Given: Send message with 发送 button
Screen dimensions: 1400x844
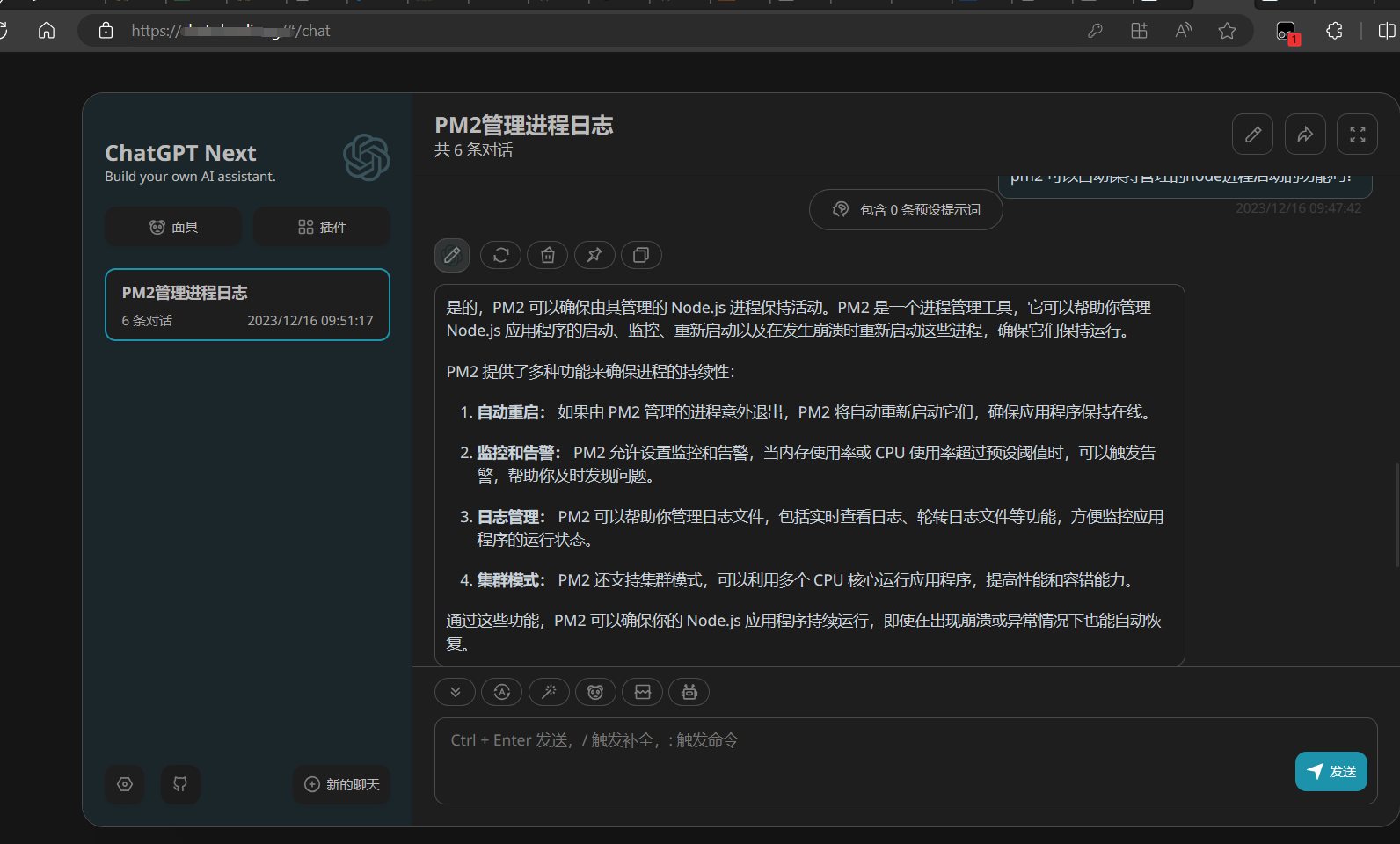Looking at the screenshot, I should pyautogui.click(x=1331, y=771).
